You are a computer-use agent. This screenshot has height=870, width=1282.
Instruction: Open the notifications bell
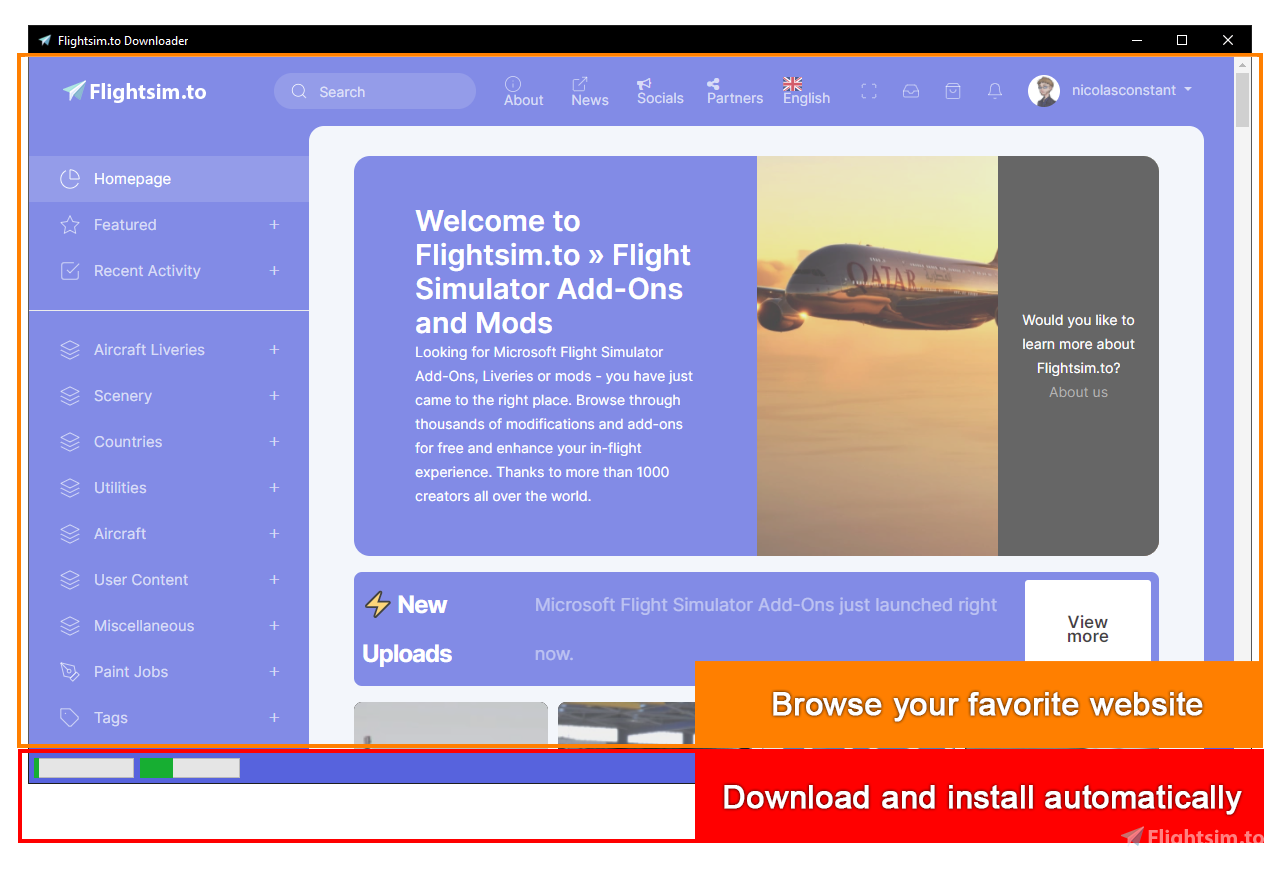(x=995, y=91)
